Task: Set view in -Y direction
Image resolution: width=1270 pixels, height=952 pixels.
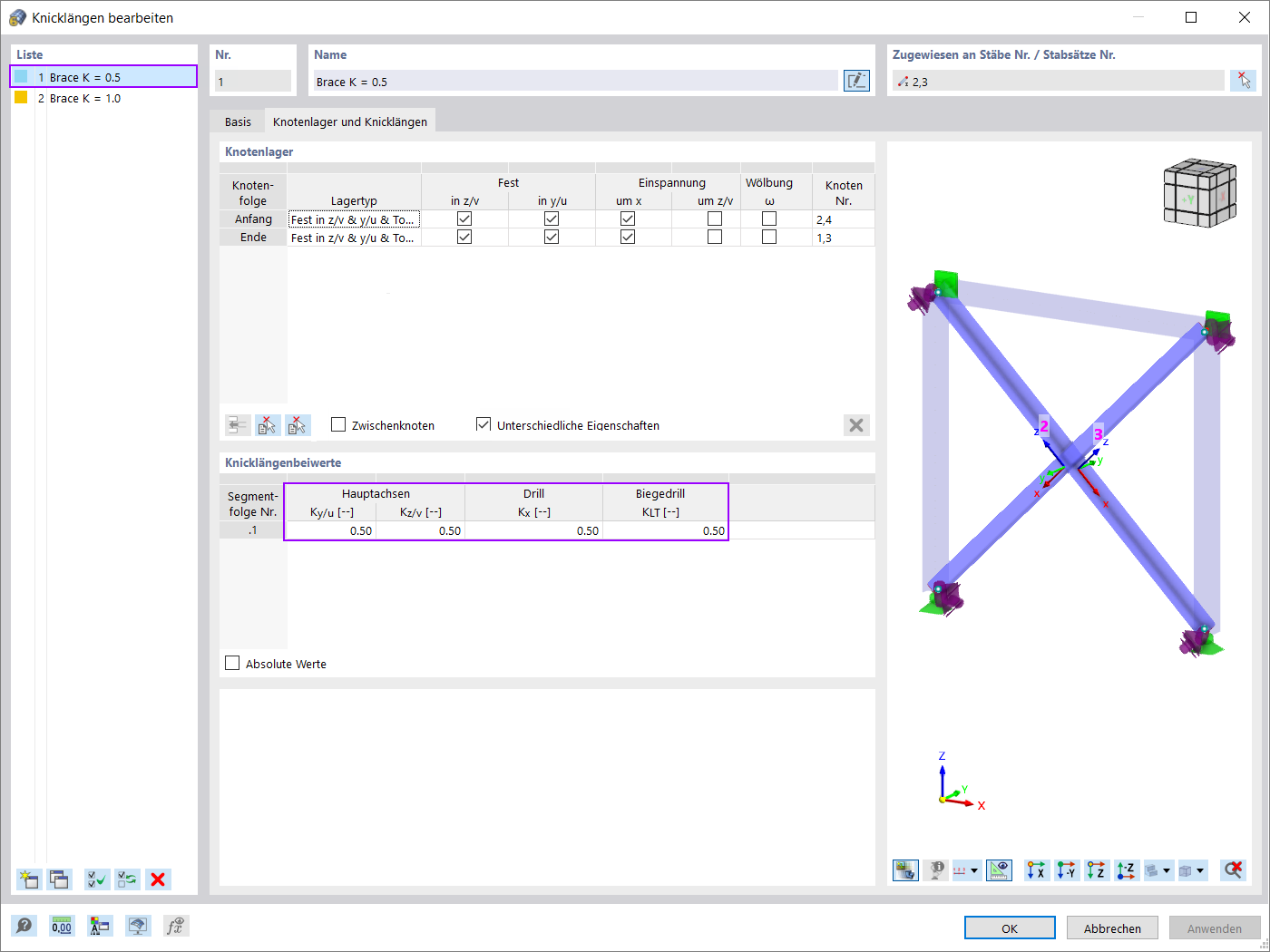Action: click(x=1067, y=870)
